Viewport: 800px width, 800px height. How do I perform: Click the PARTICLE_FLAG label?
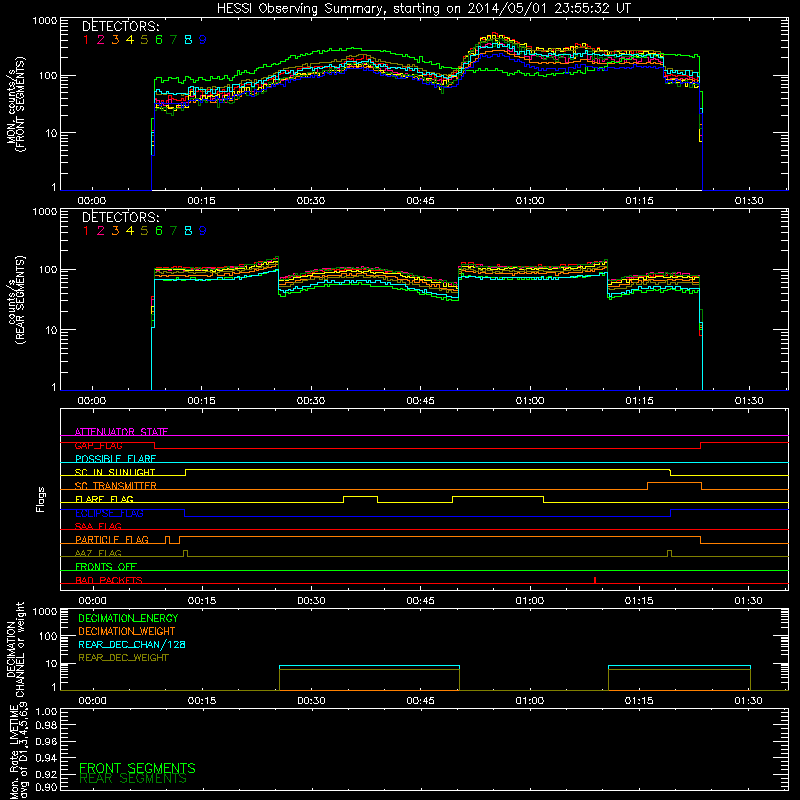(112, 540)
